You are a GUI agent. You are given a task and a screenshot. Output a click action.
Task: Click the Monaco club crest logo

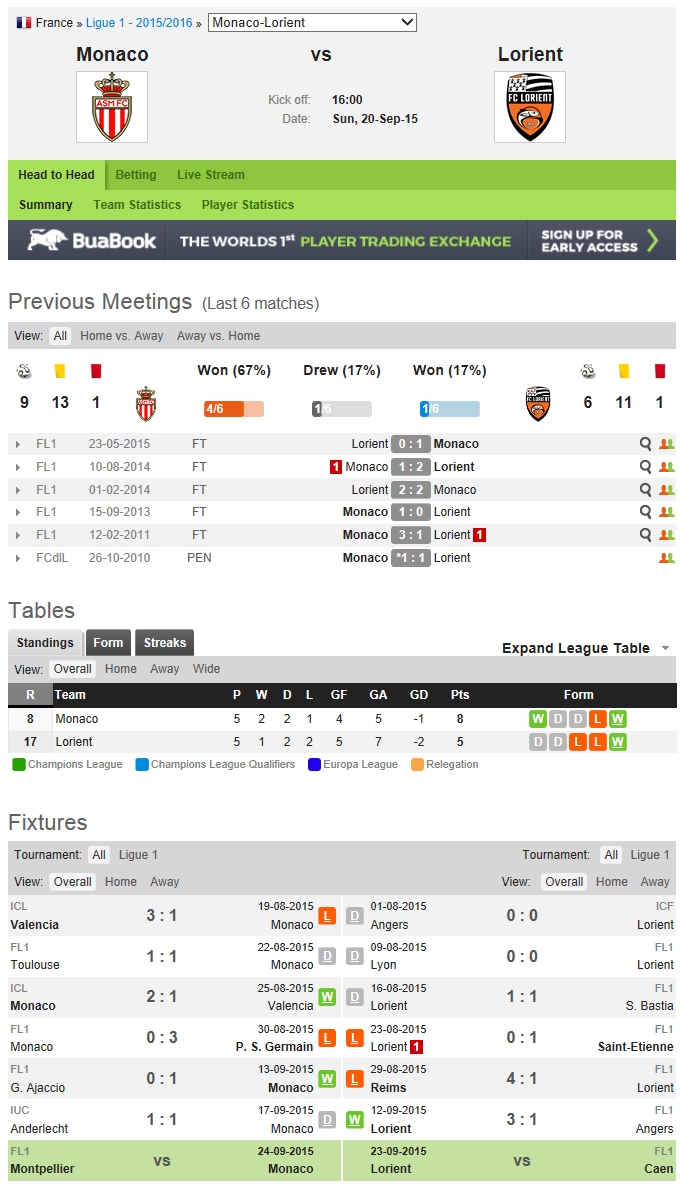112,106
